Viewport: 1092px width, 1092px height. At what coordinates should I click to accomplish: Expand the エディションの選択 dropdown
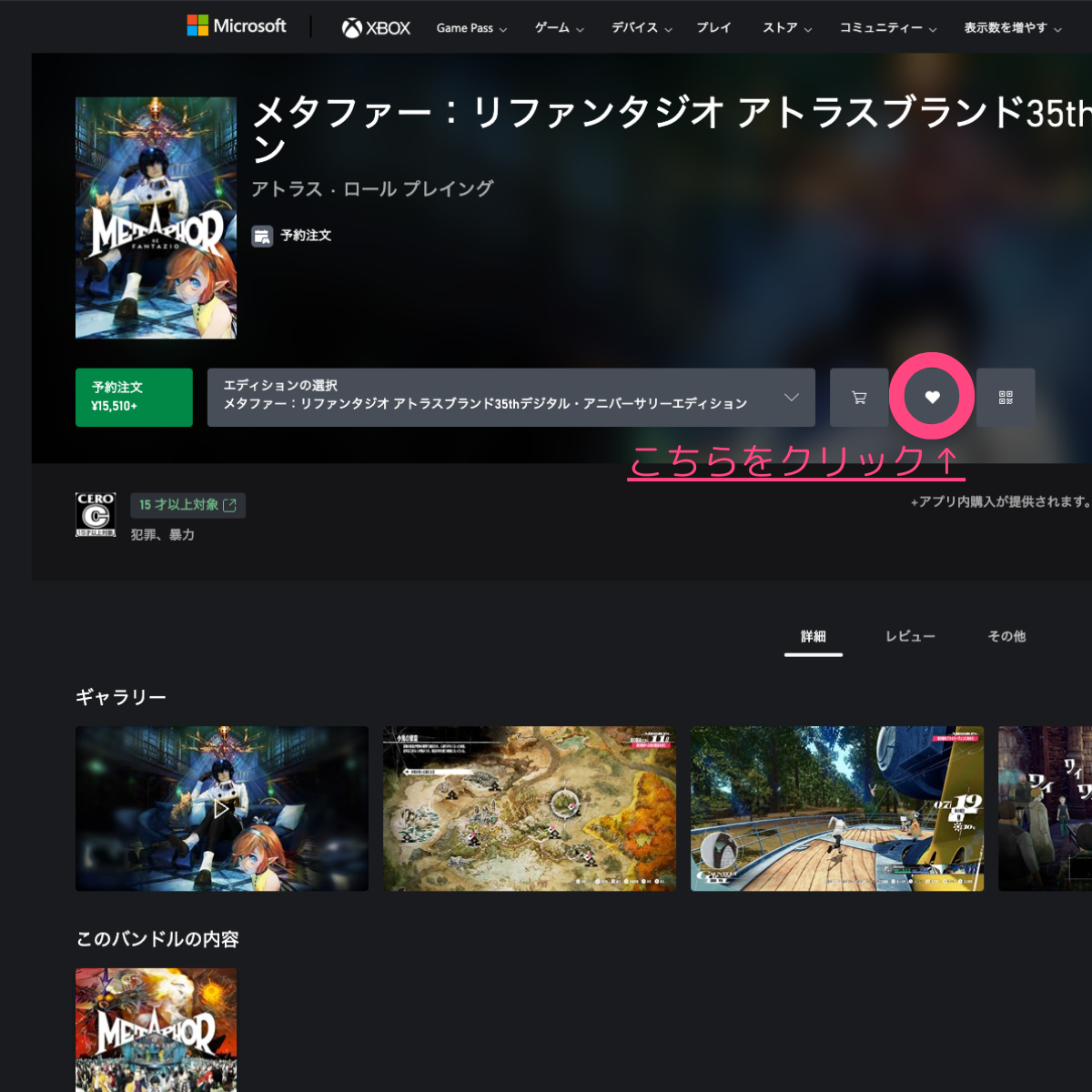(511, 398)
